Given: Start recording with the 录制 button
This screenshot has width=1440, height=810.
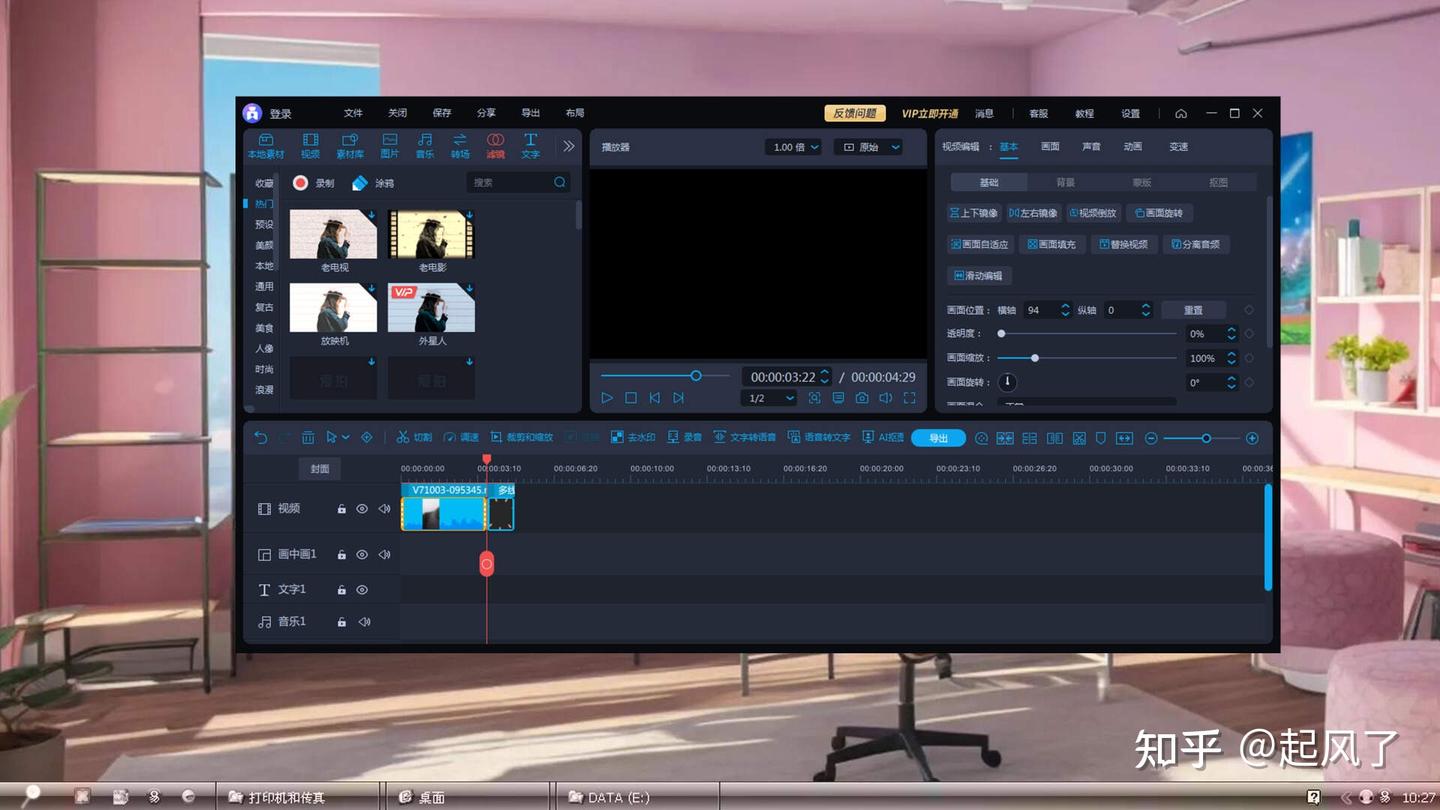Looking at the screenshot, I should pos(314,183).
